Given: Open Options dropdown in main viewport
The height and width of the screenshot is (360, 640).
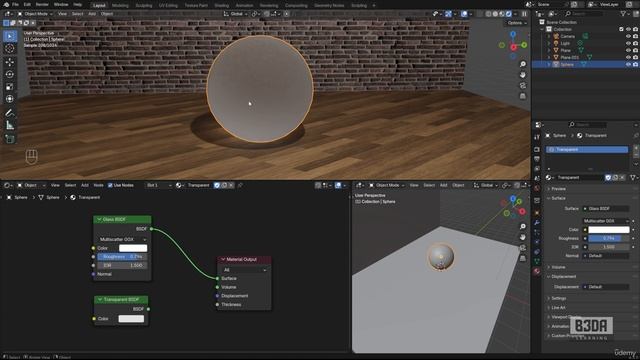Looking at the screenshot, I should (x=516, y=23).
